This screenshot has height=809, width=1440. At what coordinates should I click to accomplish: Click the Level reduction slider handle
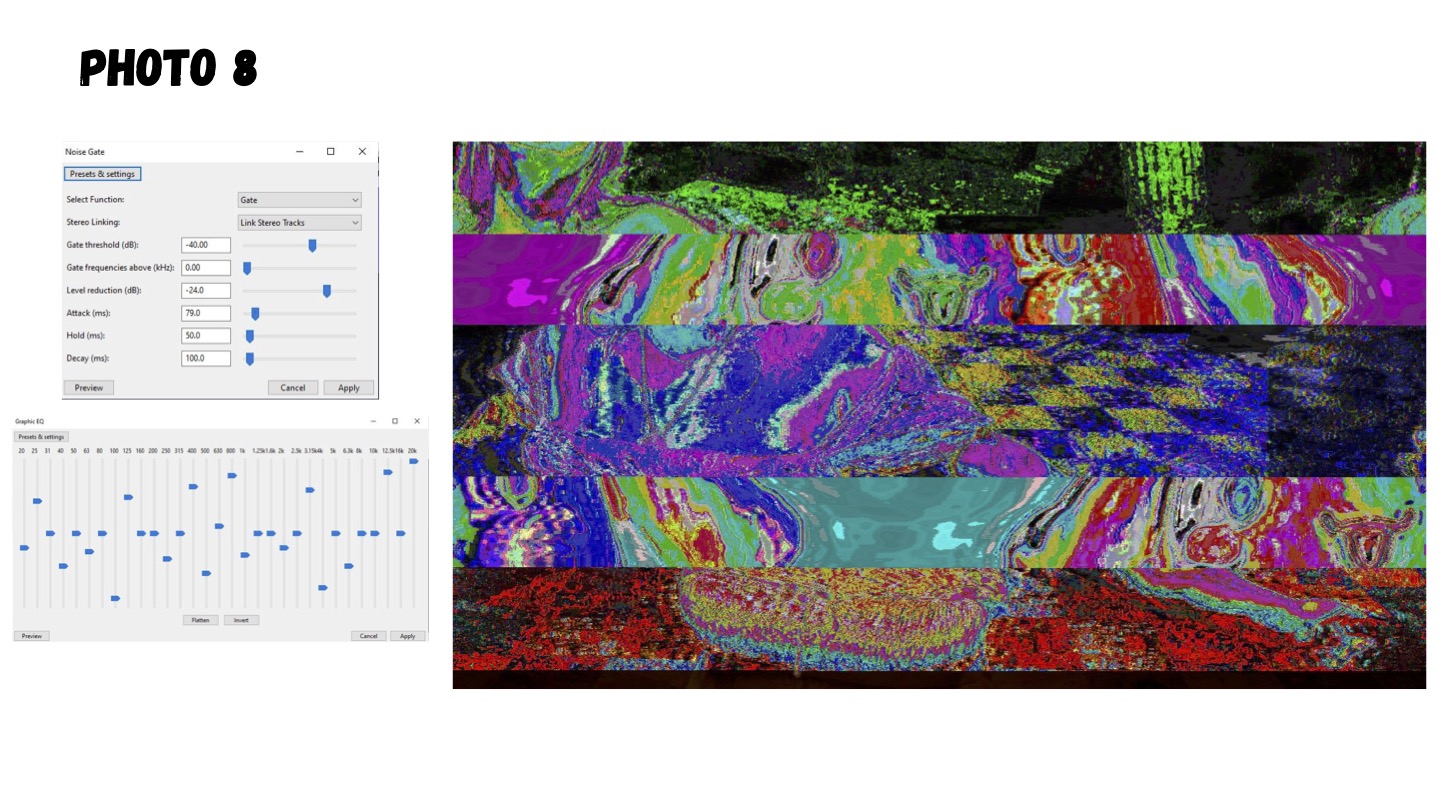point(326,291)
